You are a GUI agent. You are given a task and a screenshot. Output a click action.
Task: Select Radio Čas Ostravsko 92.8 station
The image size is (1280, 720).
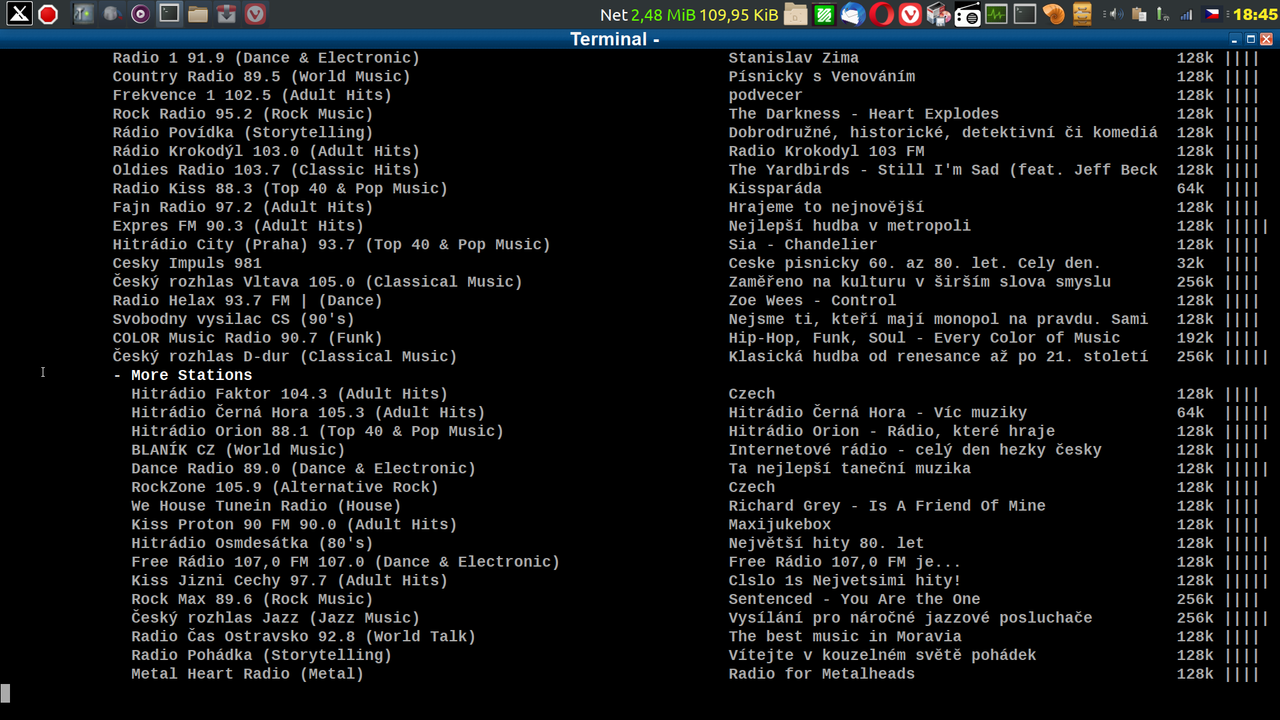click(x=304, y=636)
